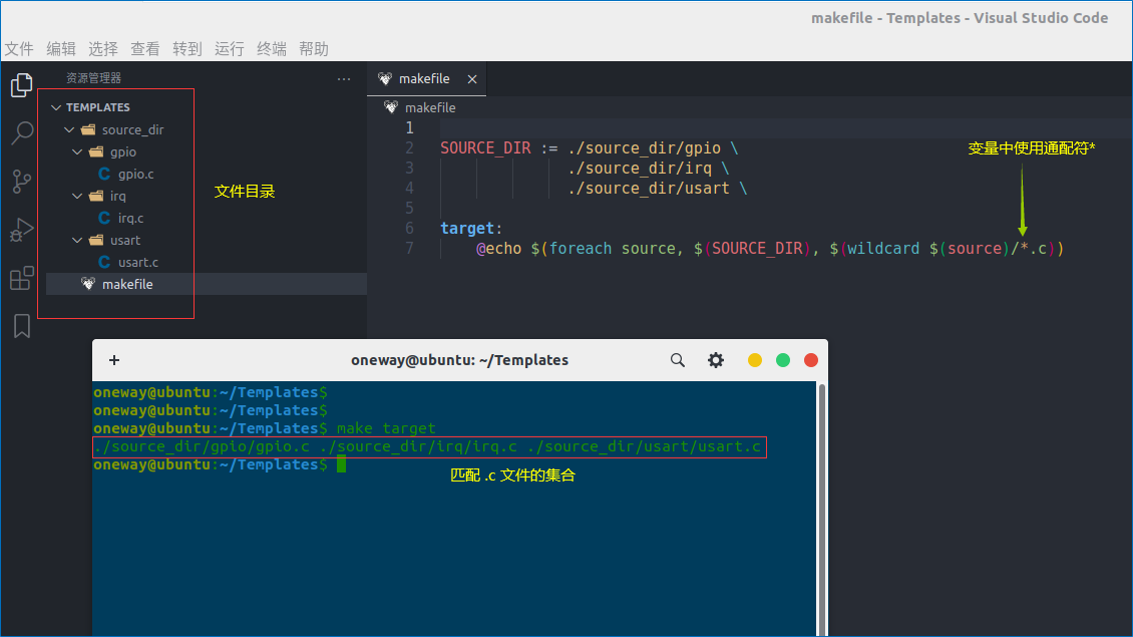Open the 编辑 menu
The width and height of the screenshot is (1133, 637).
(61, 48)
